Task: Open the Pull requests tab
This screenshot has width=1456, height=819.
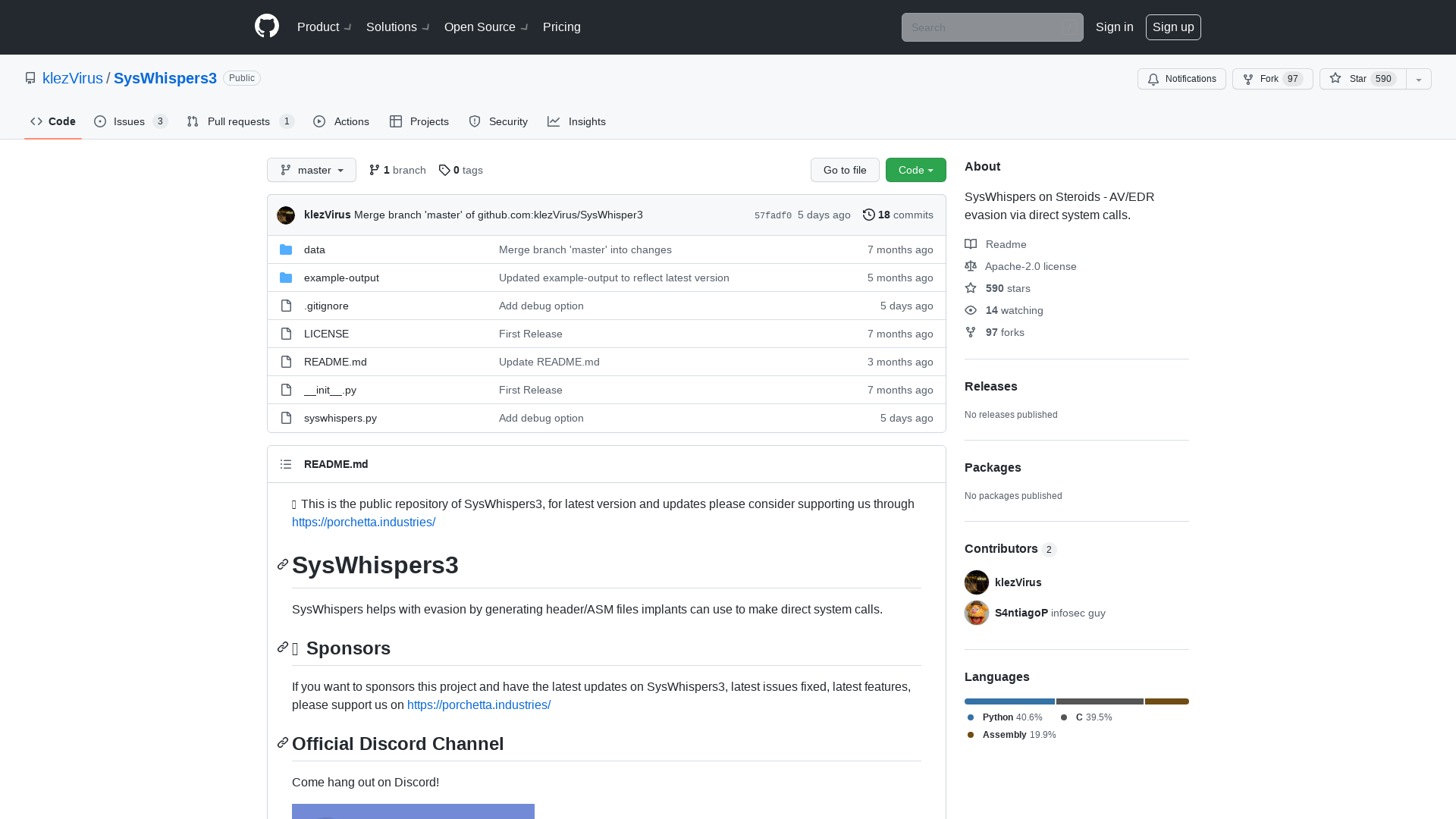Action: (x=240, y=121)
